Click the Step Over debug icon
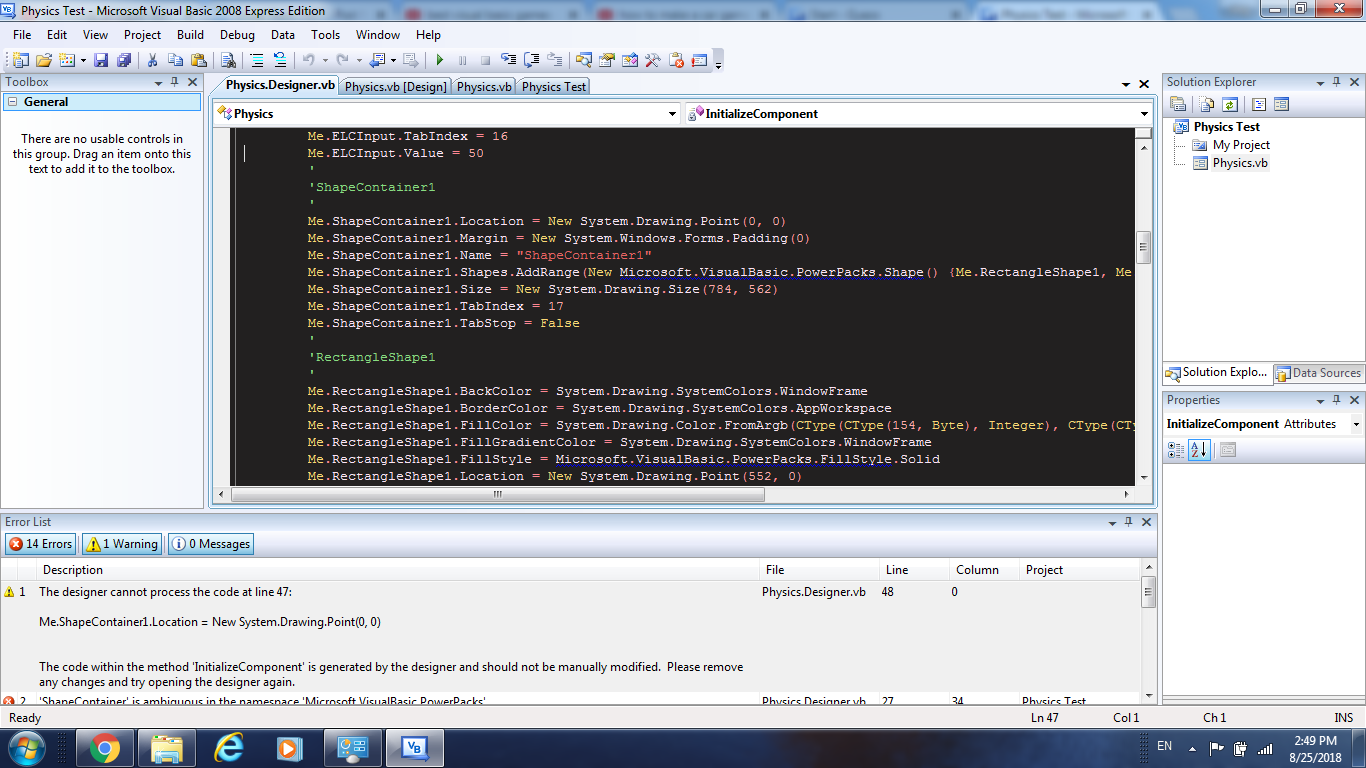The height and width of the screenshot is (768, 1366). click(x=532, y=60)
